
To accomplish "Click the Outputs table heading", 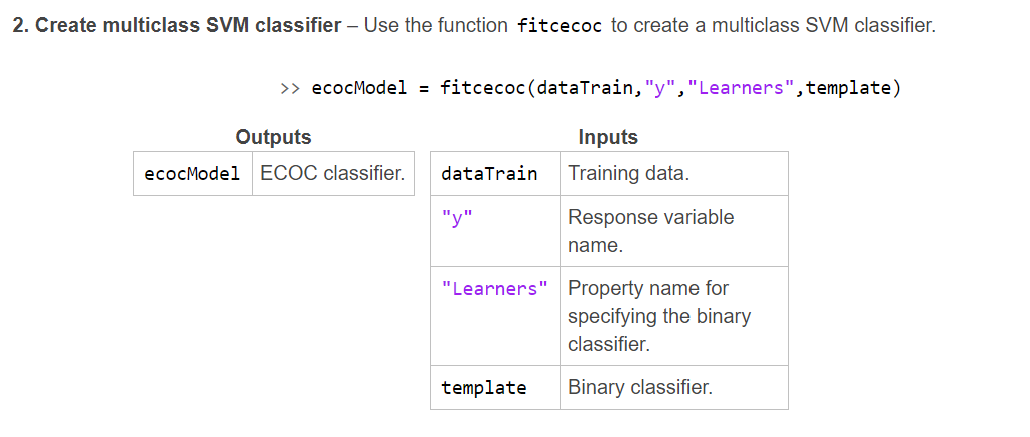I will click(x=273, y=137).
